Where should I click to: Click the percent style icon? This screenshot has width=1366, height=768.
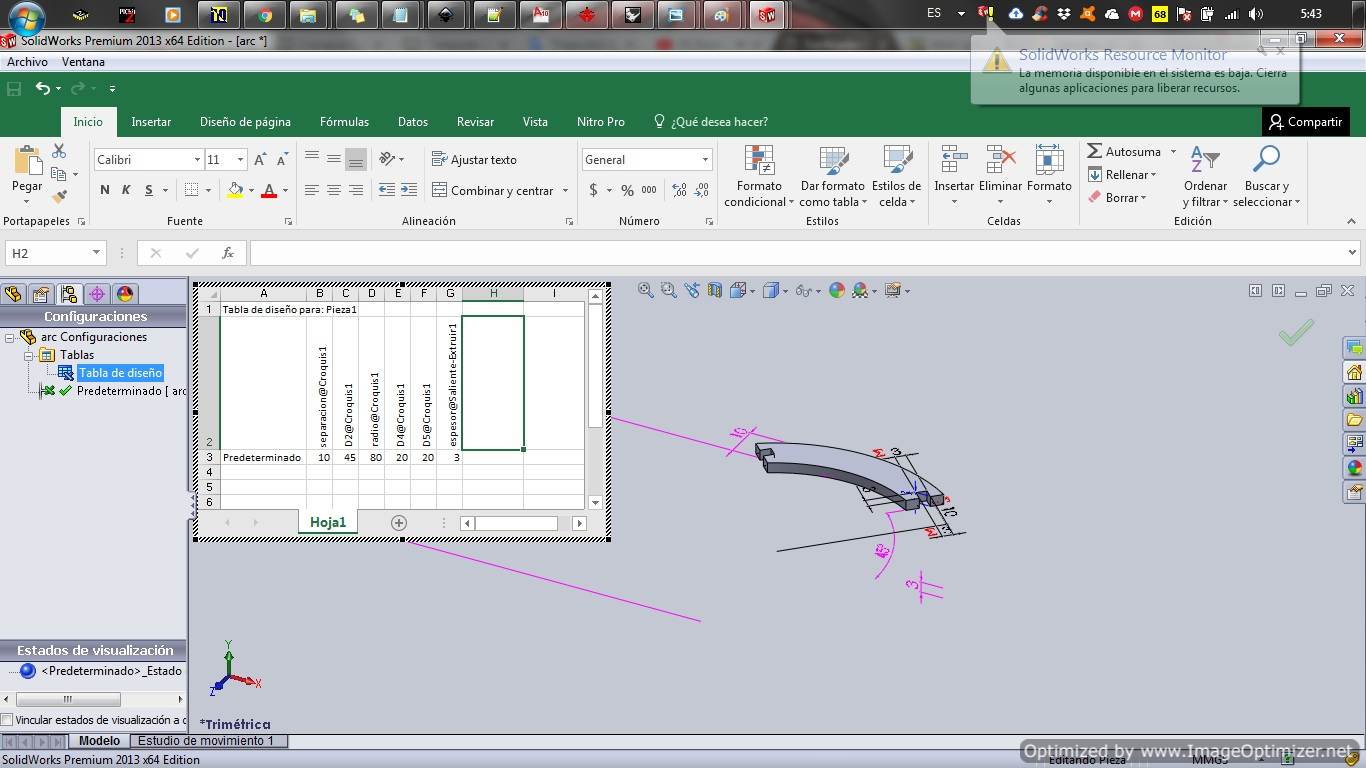point(627,190)
